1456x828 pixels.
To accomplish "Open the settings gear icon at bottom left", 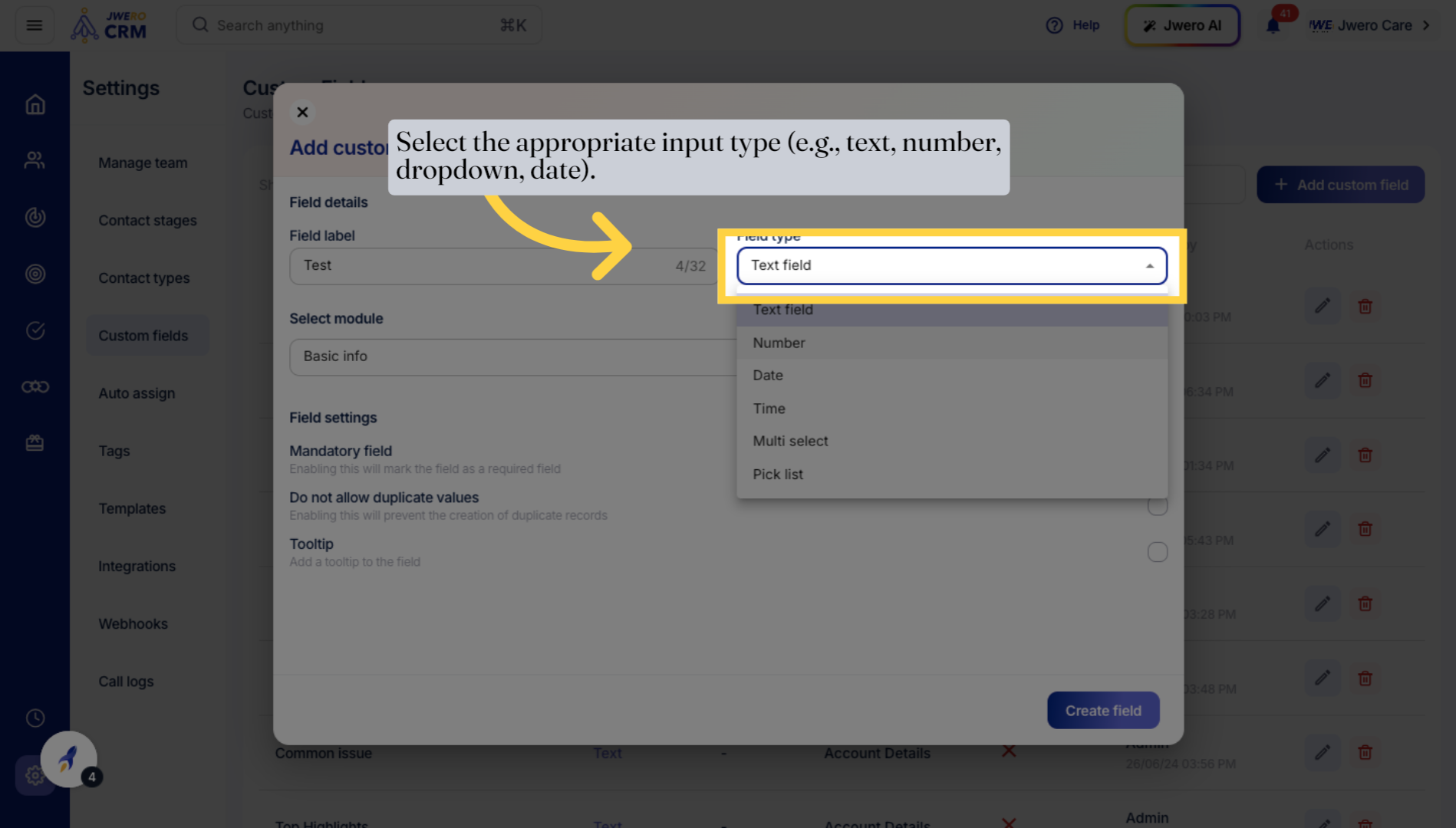I will (x=35, y=775).
